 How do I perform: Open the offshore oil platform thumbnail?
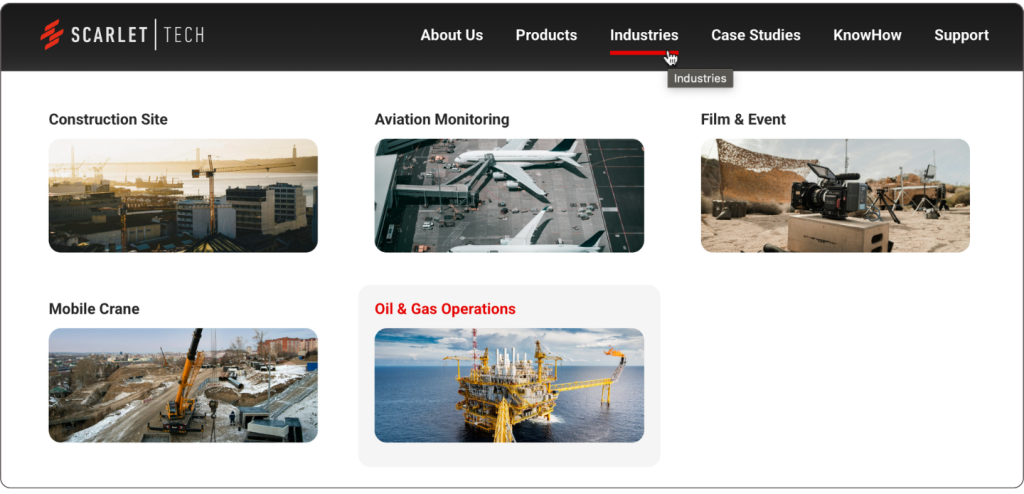509,385
